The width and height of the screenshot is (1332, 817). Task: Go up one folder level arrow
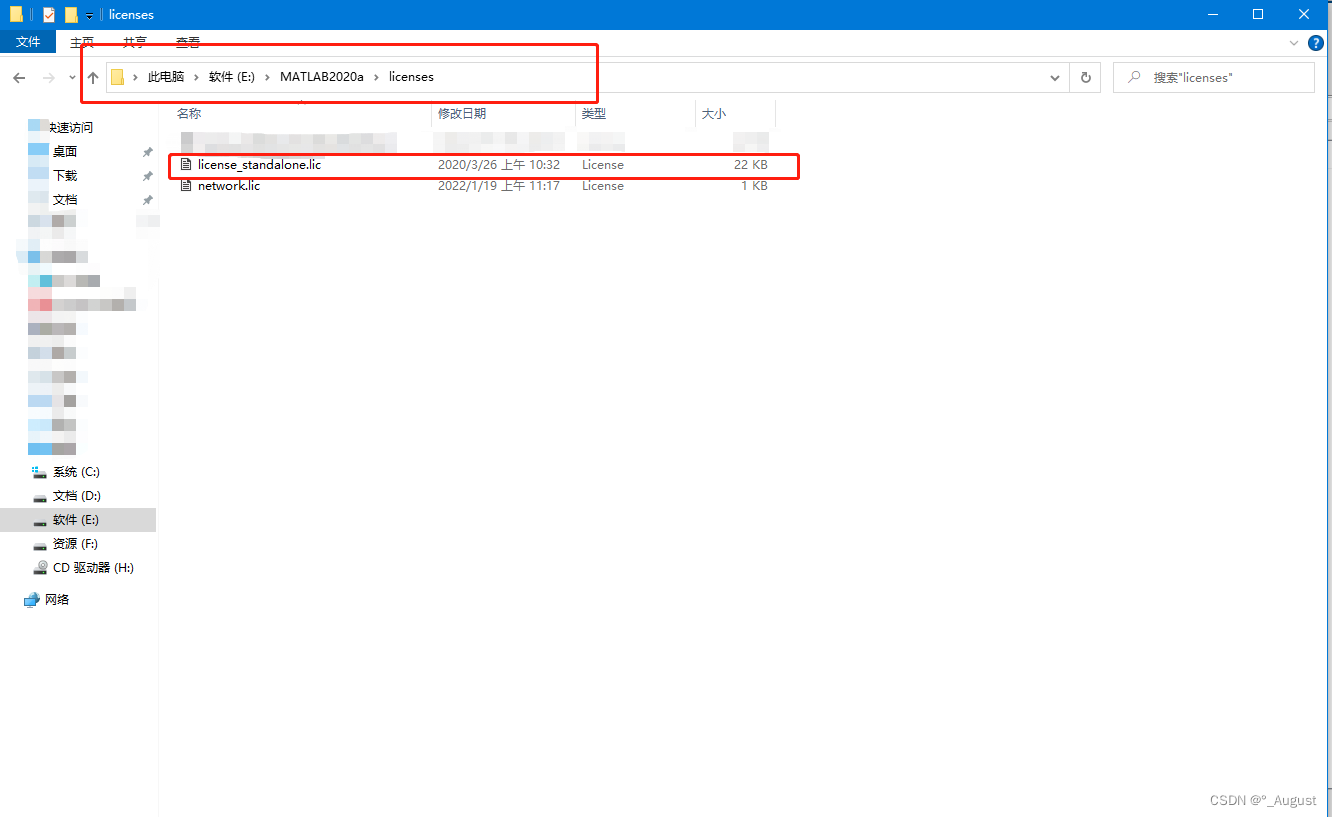pyautogui.click(x=93, y=77)
